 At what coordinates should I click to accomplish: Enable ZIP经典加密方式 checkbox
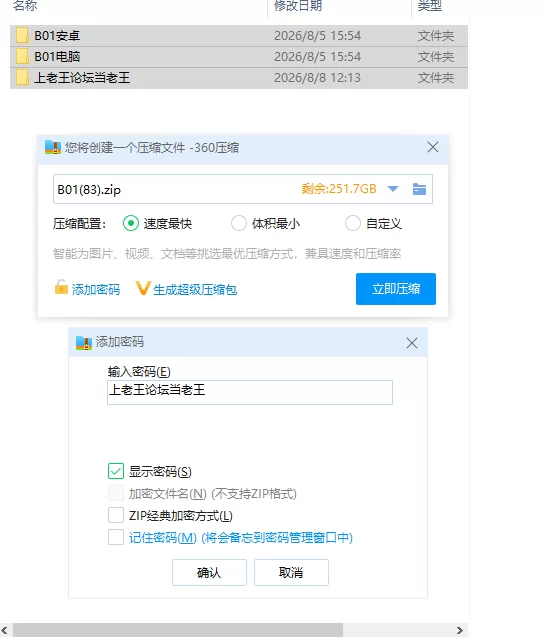pos(116,515)
